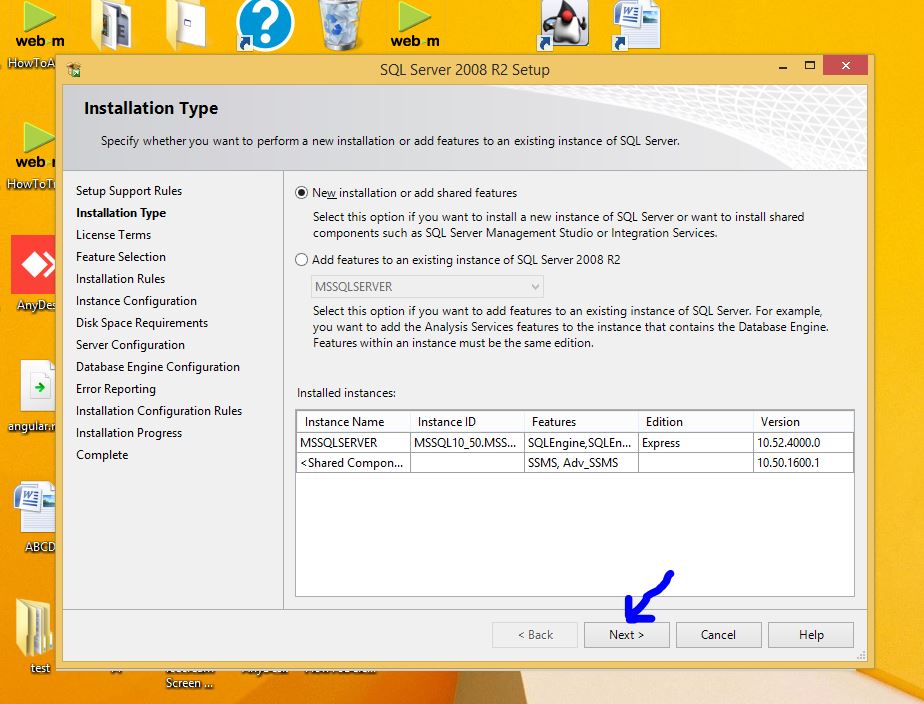Go to 'Feature Selection' step in sidebar
The height and width of the screenshot is (704, 924).
(121, 257)
